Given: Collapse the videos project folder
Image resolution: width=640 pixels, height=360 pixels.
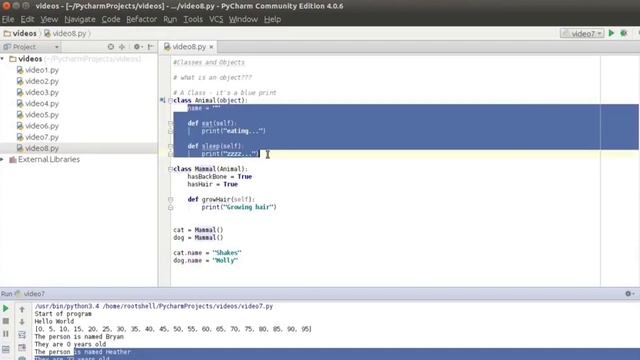Looking at the screenshot, I should [x=3, y=59].
